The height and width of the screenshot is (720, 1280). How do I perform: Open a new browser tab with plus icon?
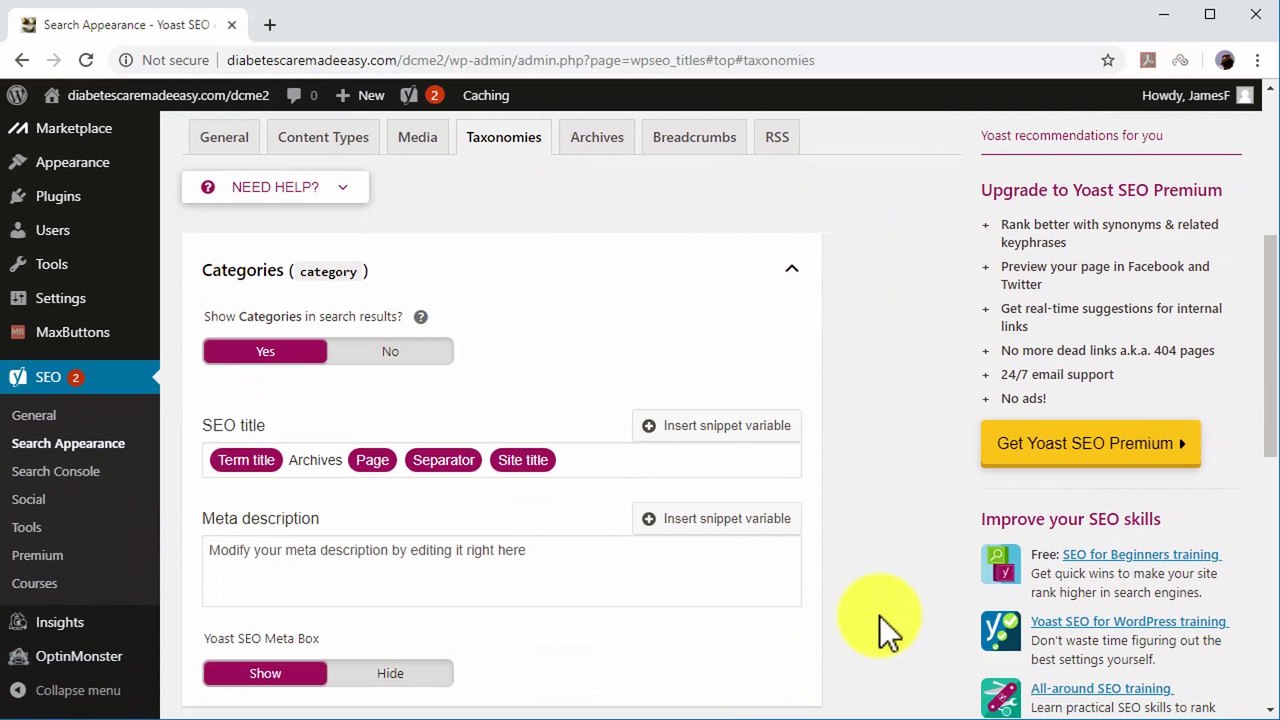click(x=270, y=25)
